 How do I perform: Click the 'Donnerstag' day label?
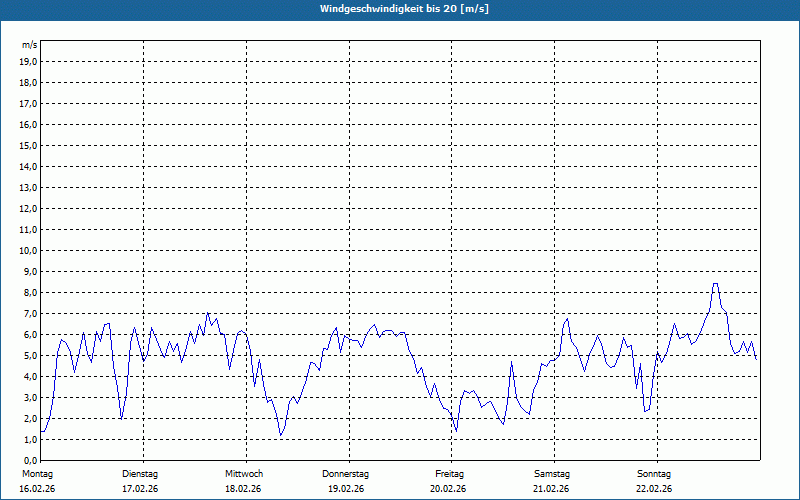345,474
